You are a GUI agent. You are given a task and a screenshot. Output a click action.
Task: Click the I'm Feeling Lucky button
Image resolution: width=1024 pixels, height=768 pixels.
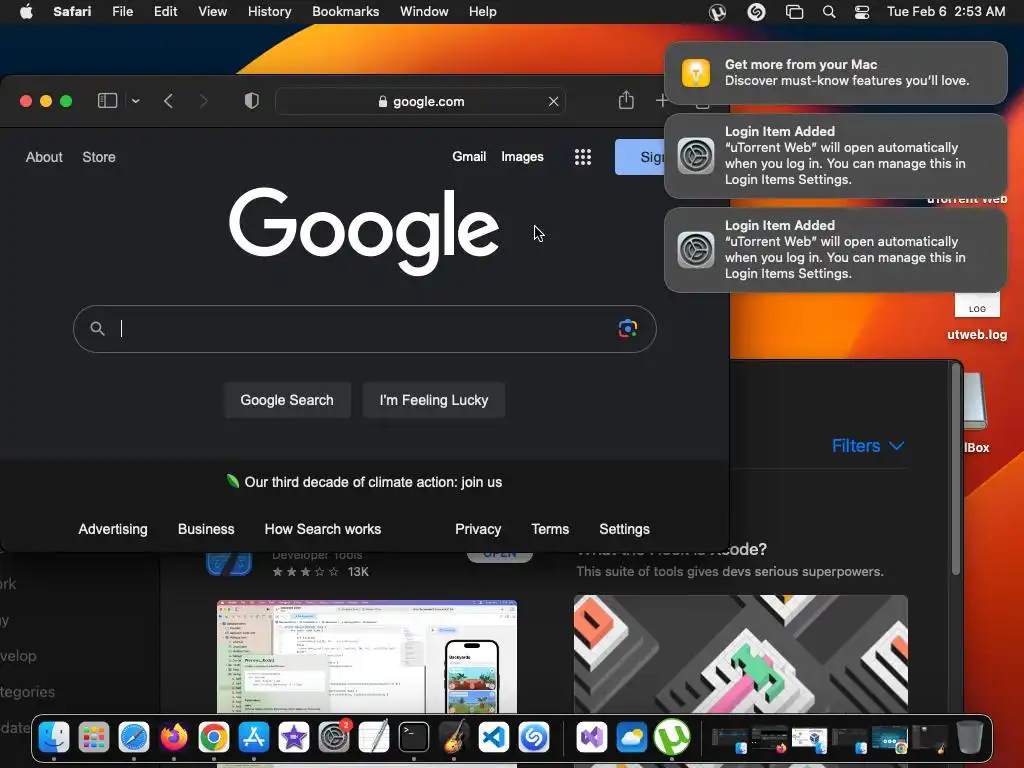434,400
